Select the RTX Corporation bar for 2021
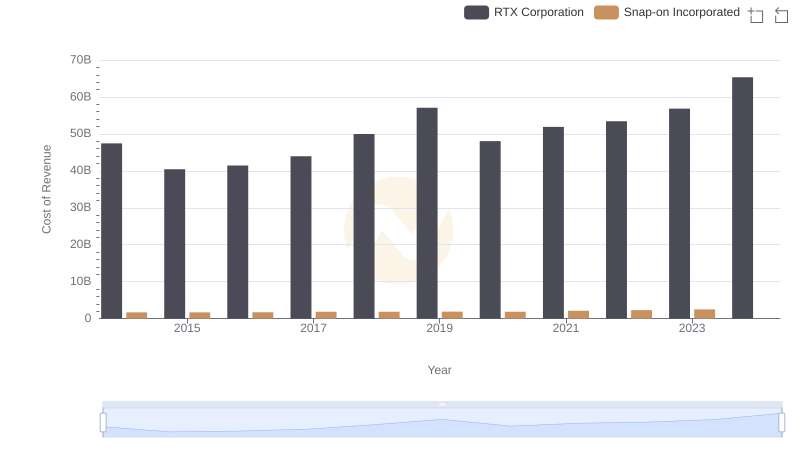 [553, 223]
